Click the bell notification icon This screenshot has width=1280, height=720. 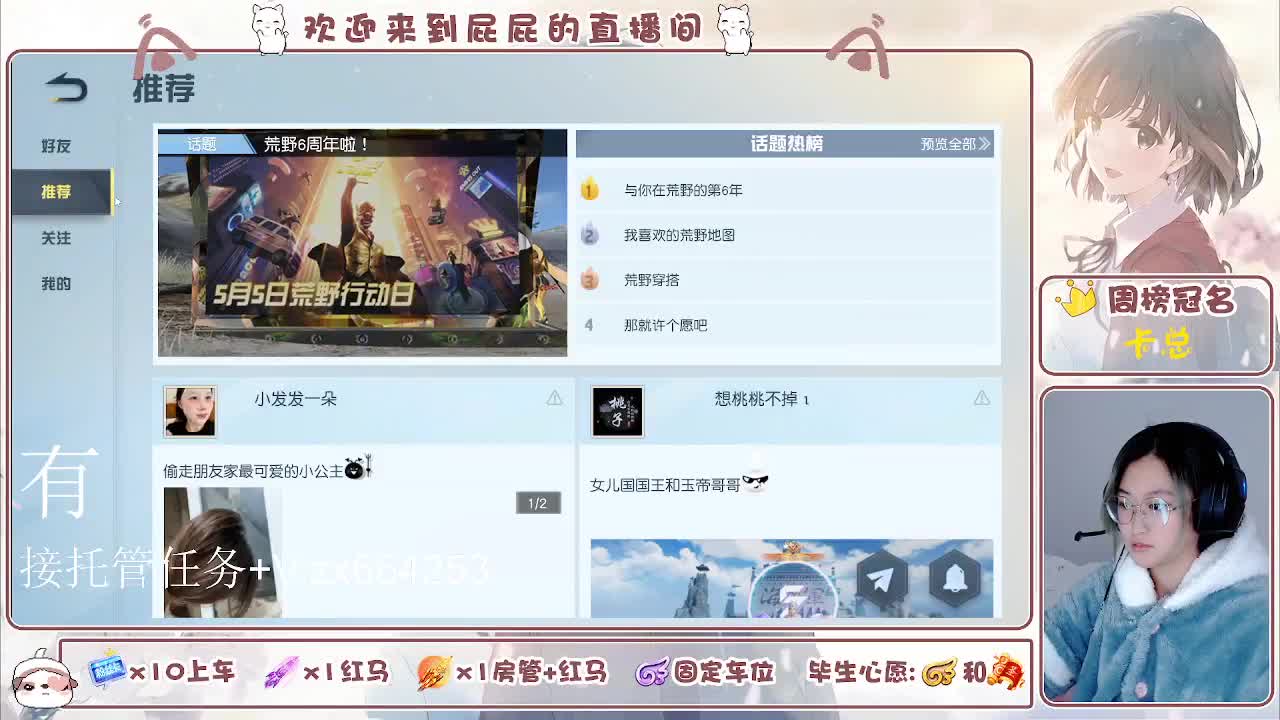click(x=955, y=577)
